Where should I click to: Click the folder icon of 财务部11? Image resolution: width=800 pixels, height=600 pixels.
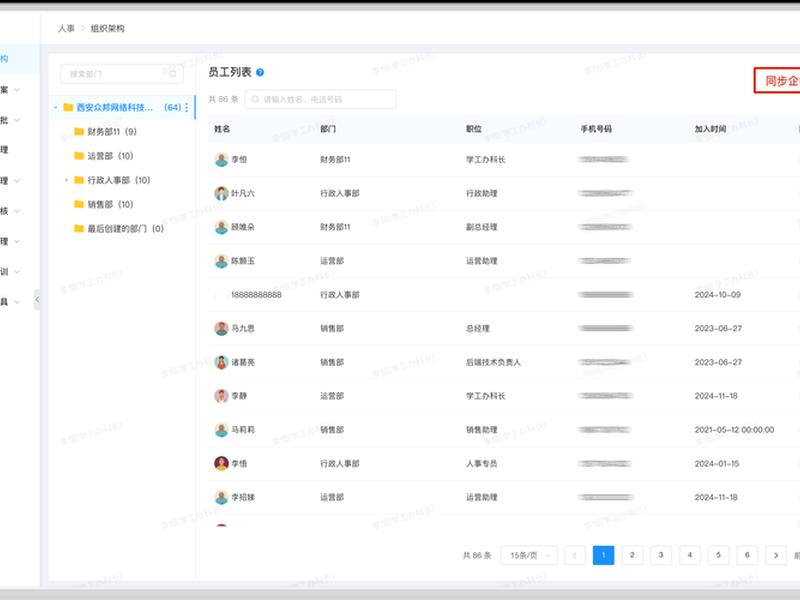pyautogui.click(x=79, y=132)
